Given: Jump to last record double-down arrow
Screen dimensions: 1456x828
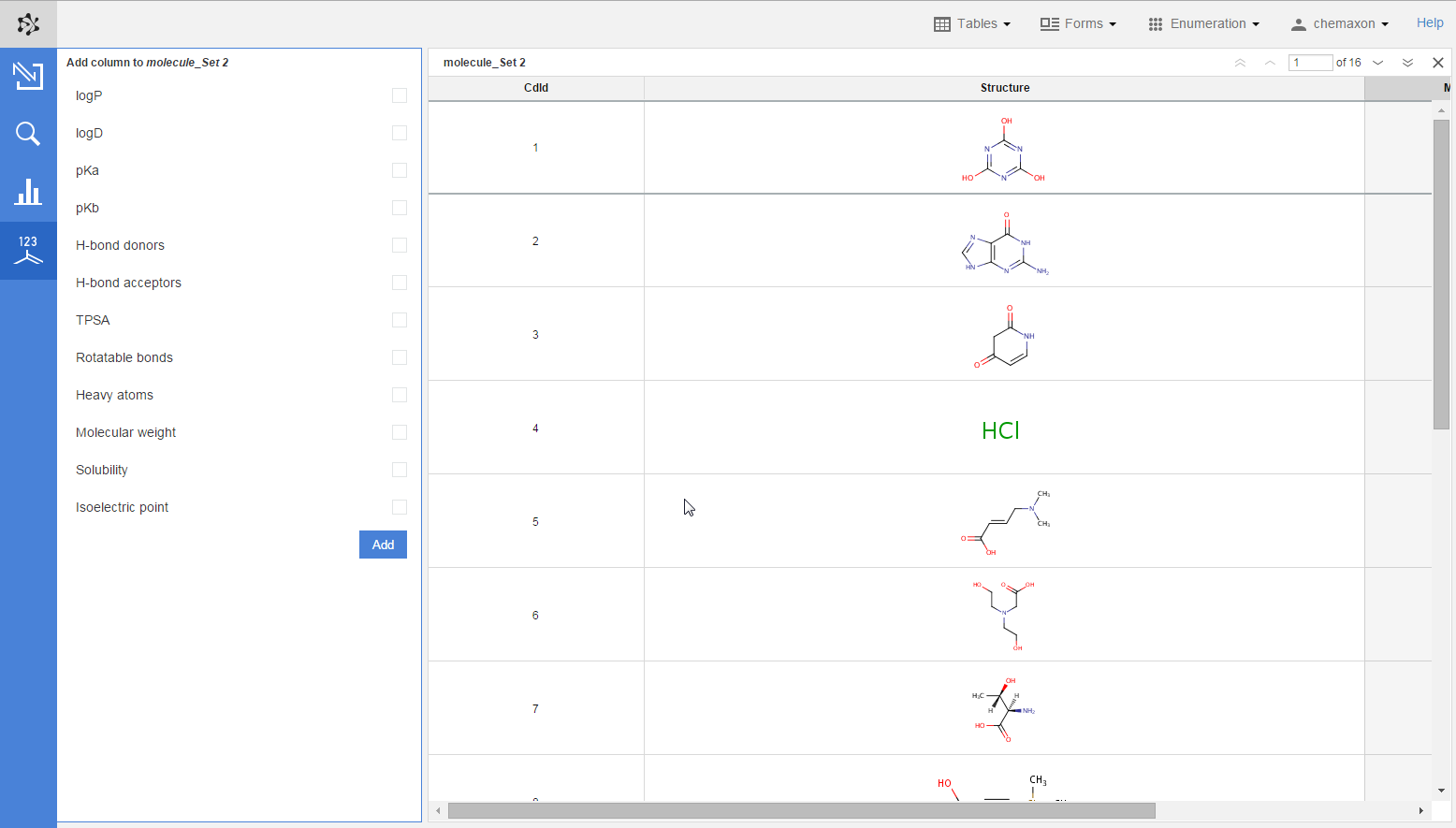Looking at the screenshot, I should [x=1407, y=63].
